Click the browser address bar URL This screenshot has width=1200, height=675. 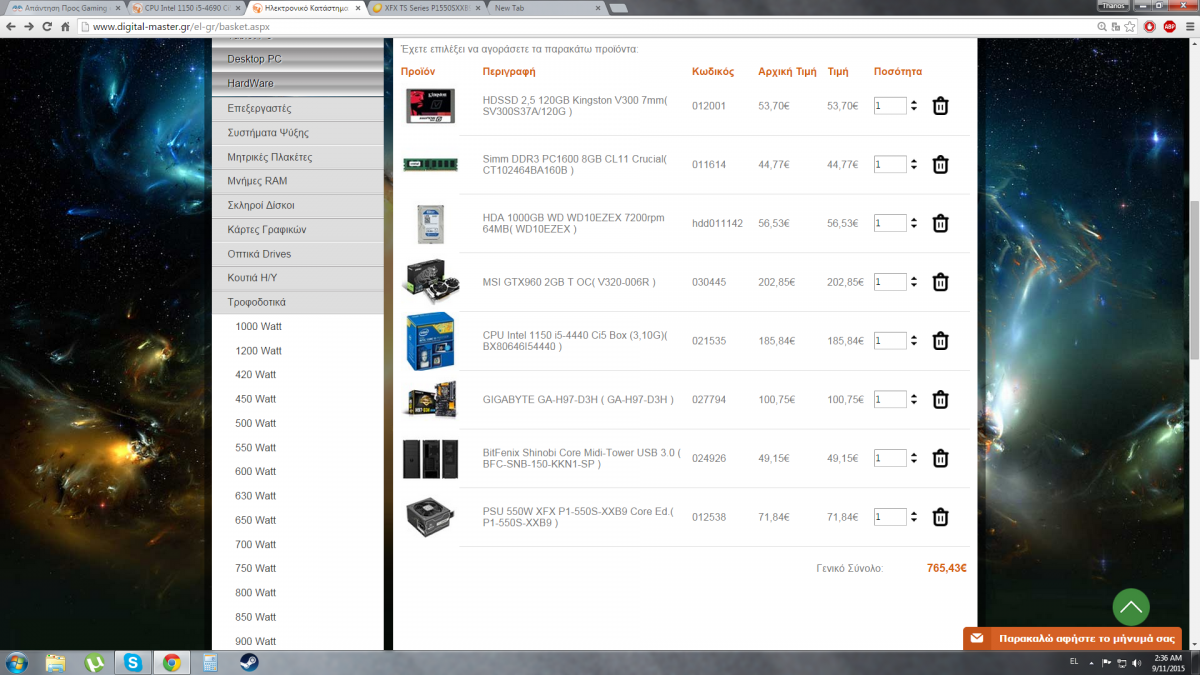tap(181, 26)
